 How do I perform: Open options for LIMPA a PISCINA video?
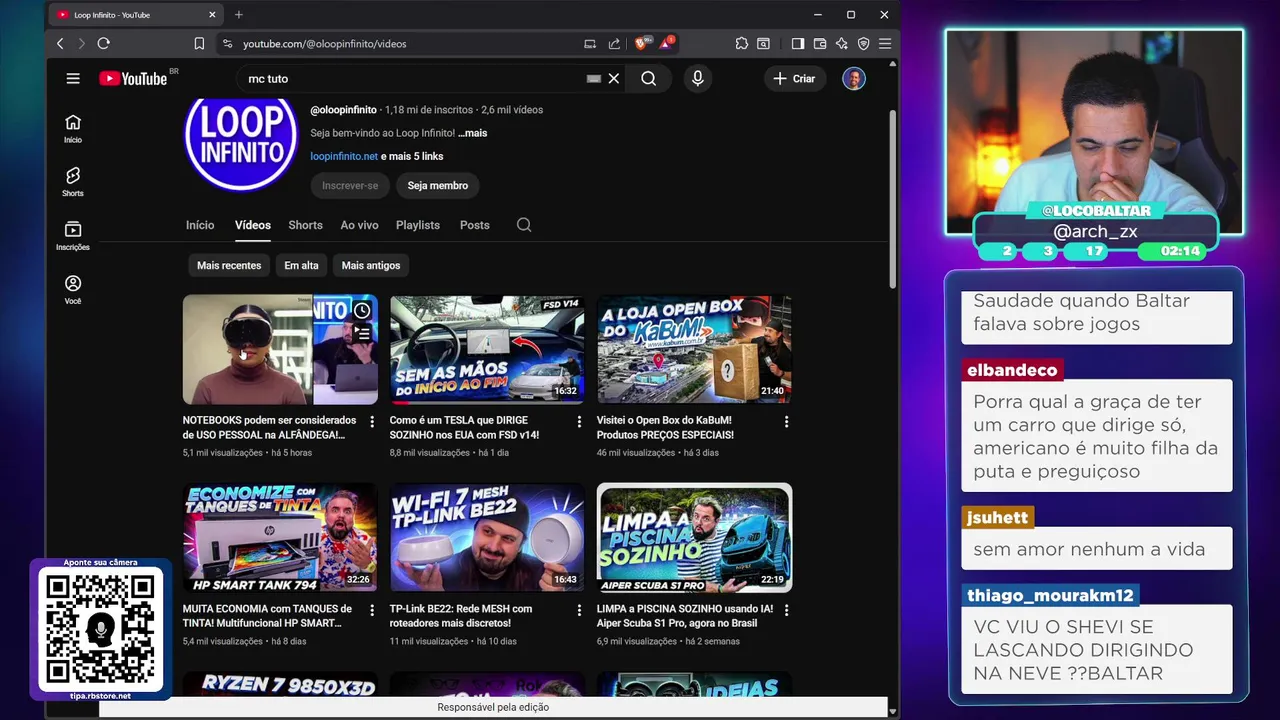tap(786, 610)
